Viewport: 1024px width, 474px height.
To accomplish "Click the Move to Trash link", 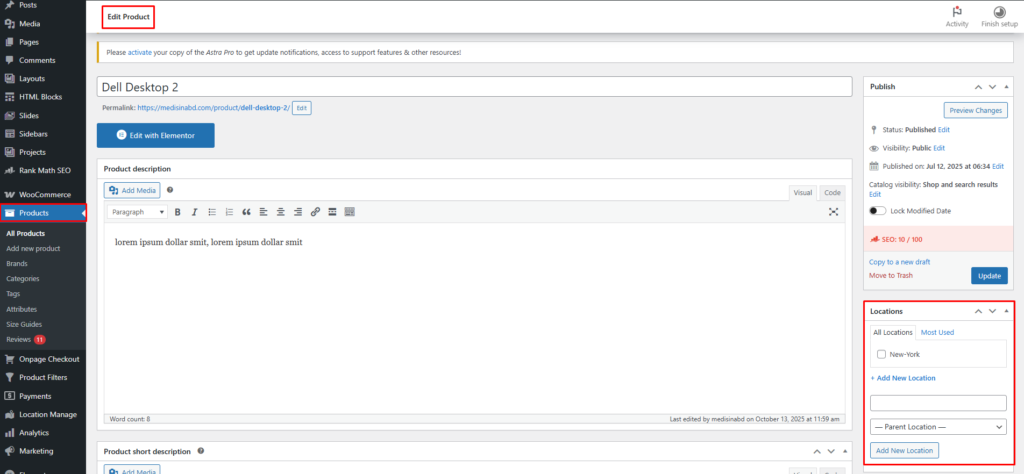I will [890, 275].
